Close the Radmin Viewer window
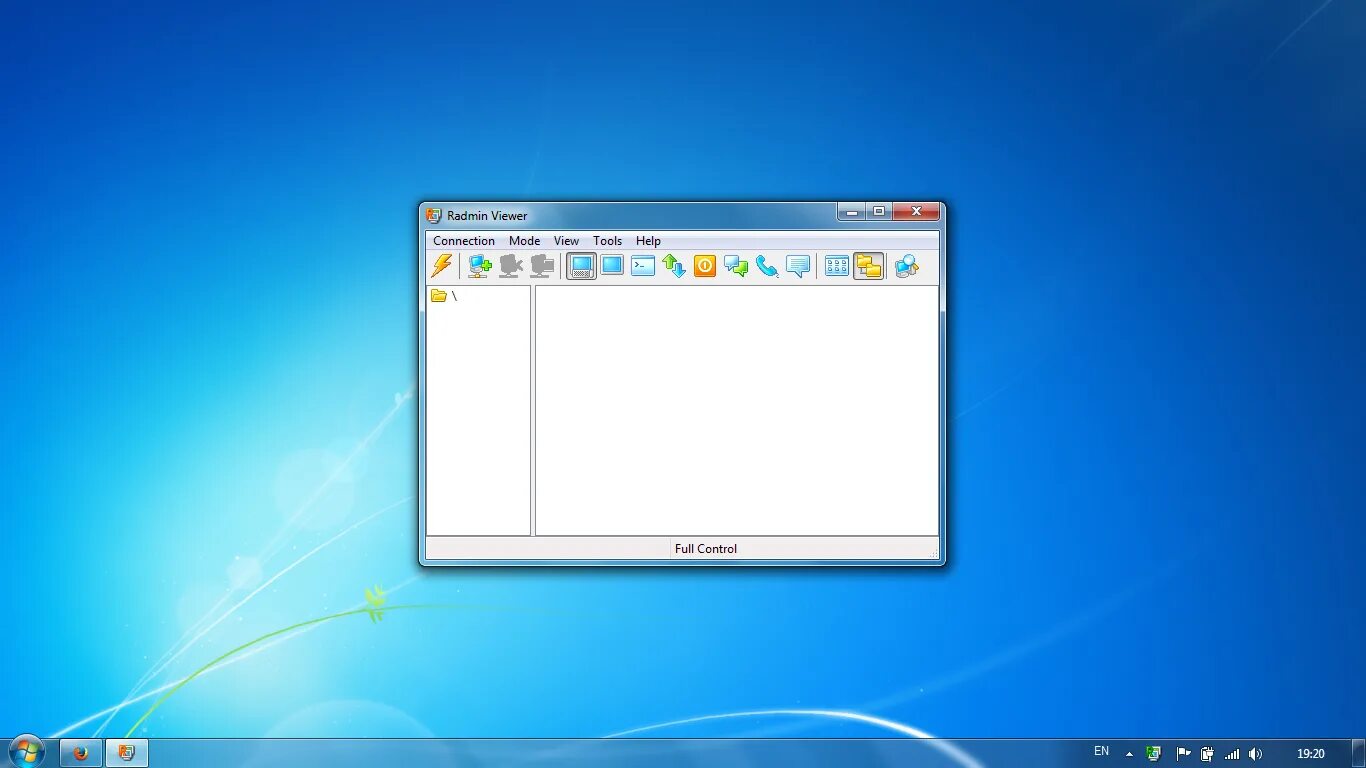 [916, 212]
